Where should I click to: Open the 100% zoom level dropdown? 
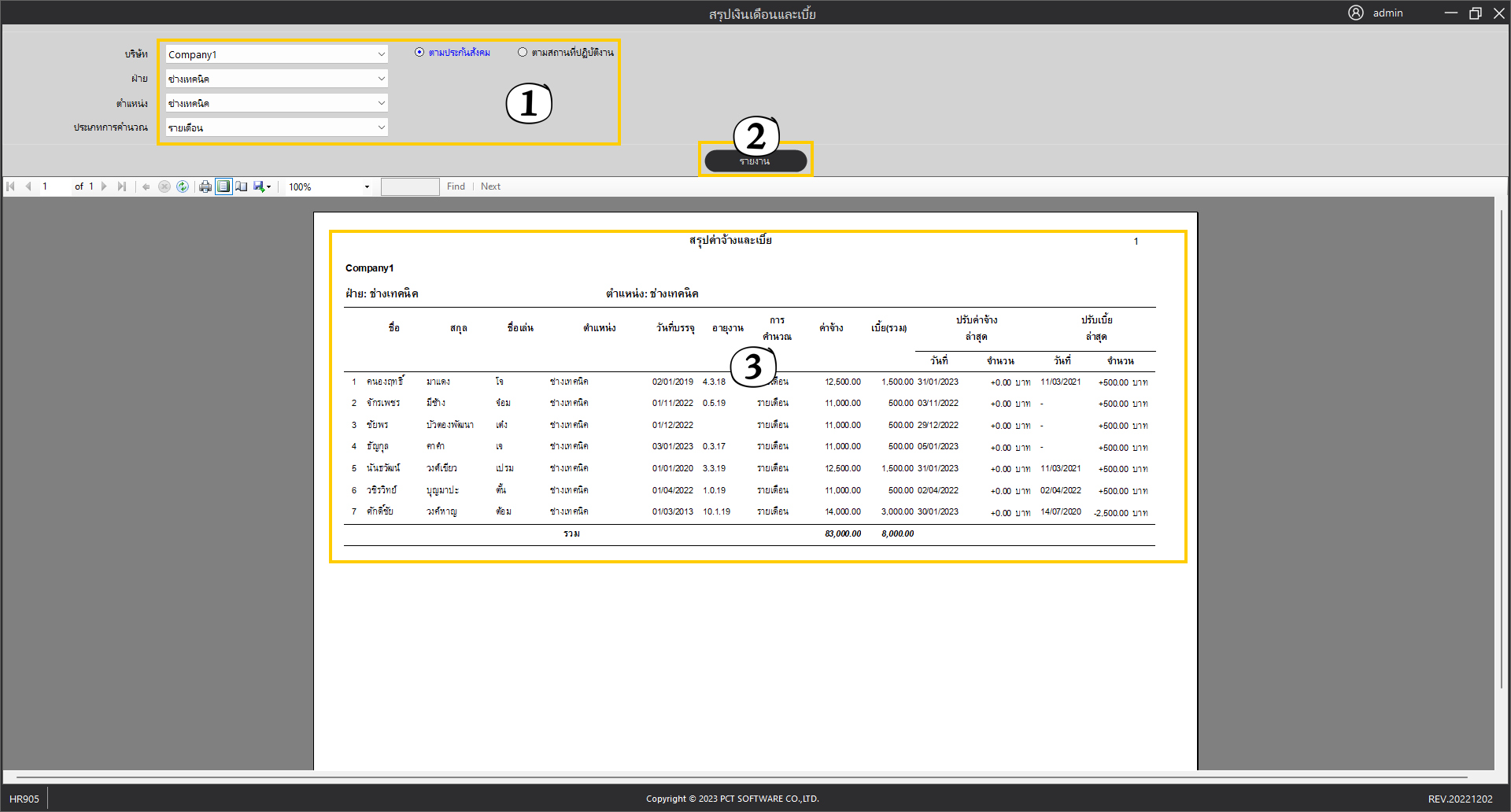click(x=367, y=187)
